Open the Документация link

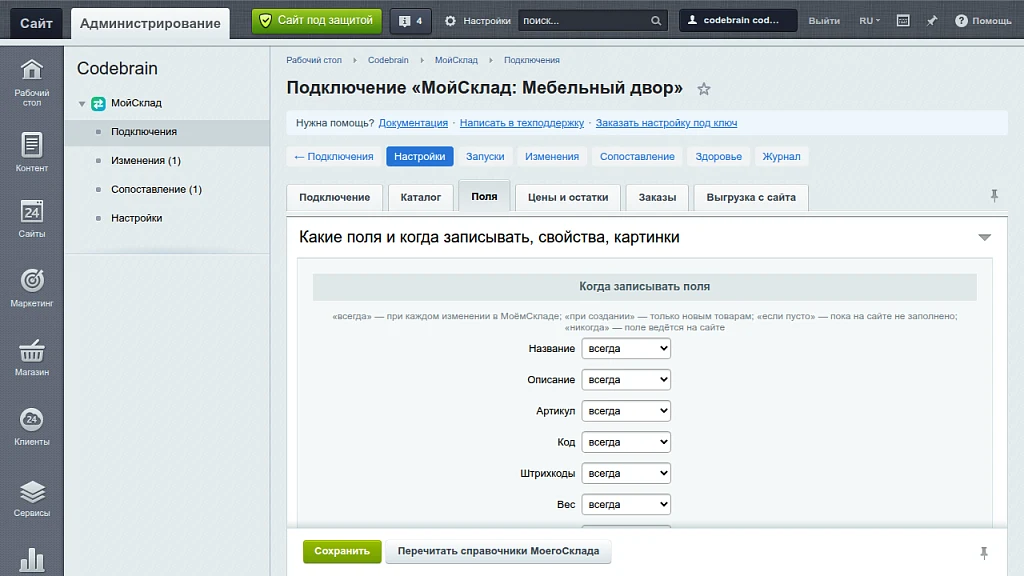pyautogui.click(x=413, y=123)
